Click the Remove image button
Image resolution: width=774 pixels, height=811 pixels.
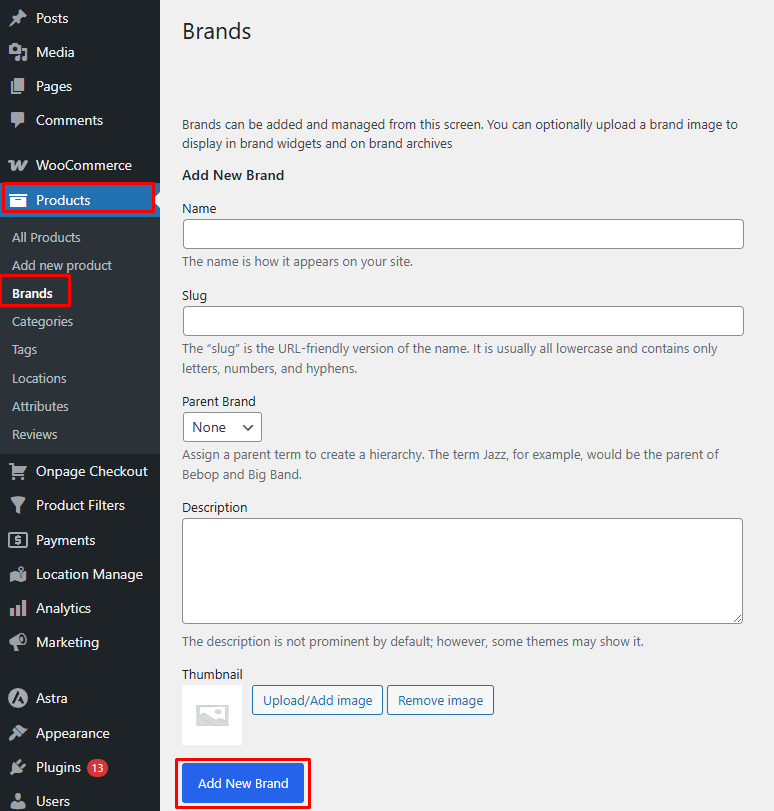(440, 700)
